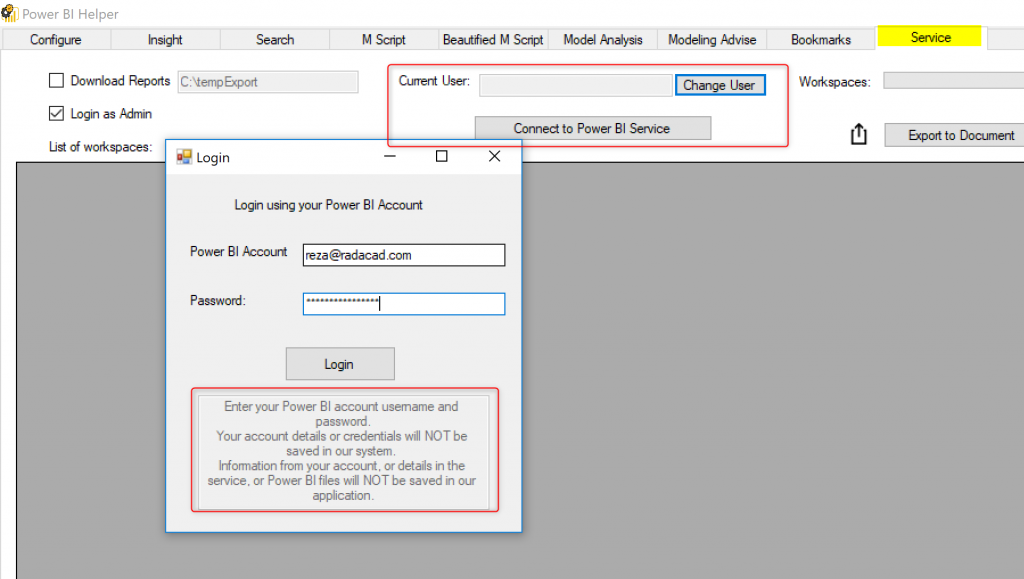Go to the Search tab

pyautogui.click(x=275, y=39)
